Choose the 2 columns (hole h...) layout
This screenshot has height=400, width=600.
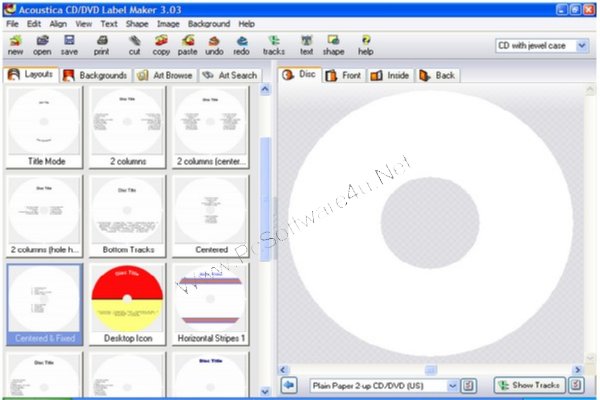tap(44, 216)
